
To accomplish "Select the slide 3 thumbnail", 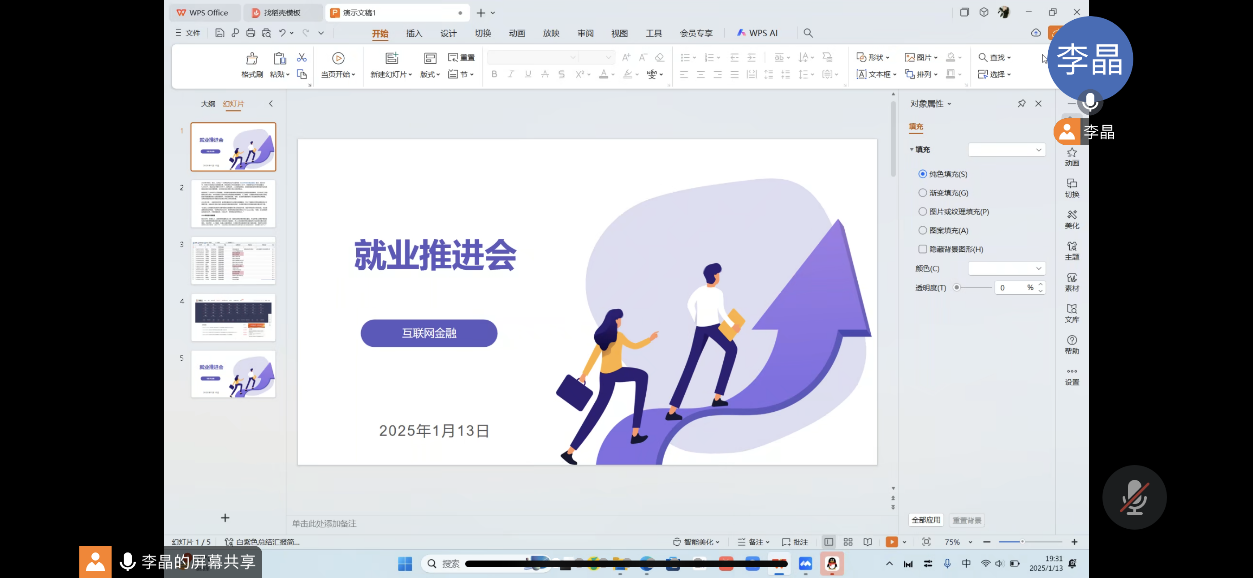I will point(233,261).
